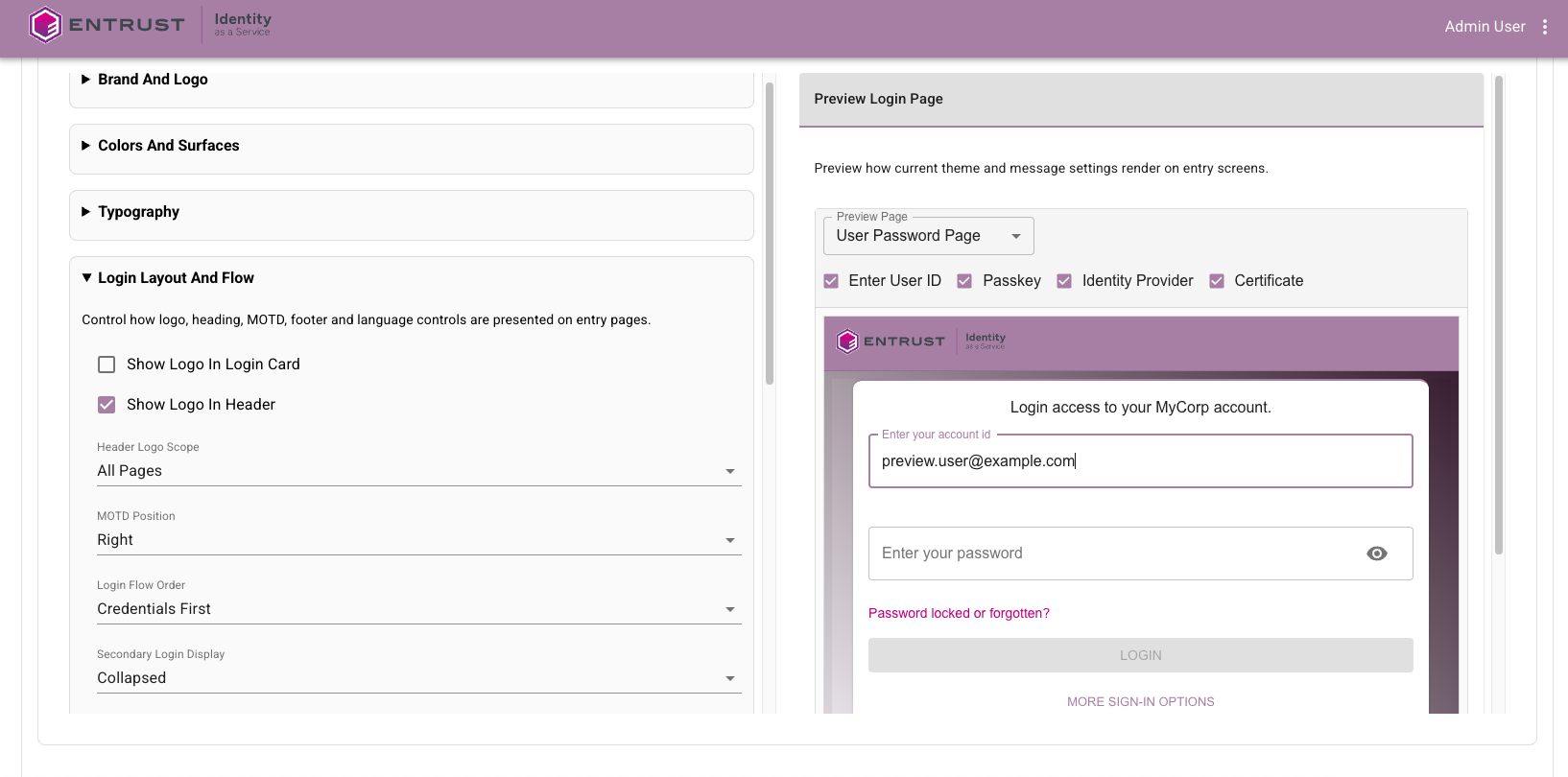The height and width of the screenshot is (777, 1568).
Task: Click the account id input field
Action: (1140, 461)
